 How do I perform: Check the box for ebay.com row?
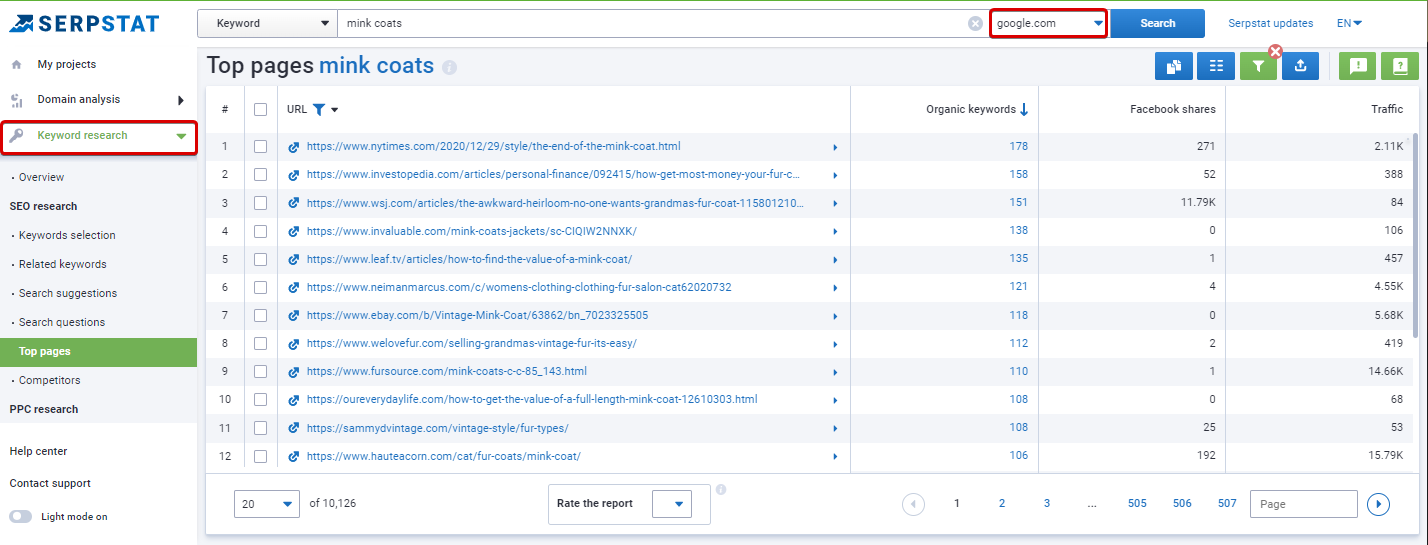pyautogui.click(x=261, y=315)
